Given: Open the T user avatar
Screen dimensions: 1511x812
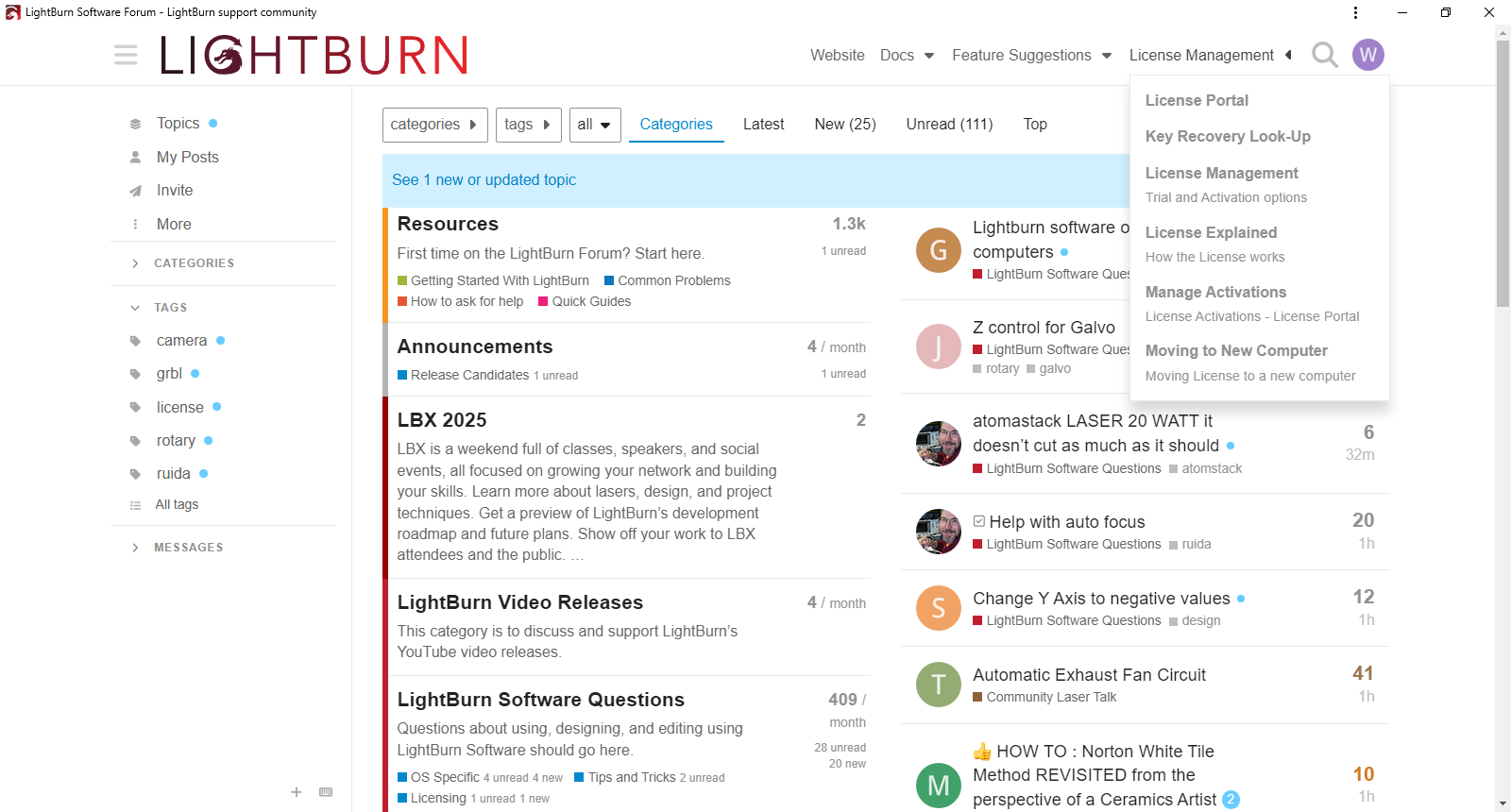Looking at the screenshot, I should click(939, 685).
